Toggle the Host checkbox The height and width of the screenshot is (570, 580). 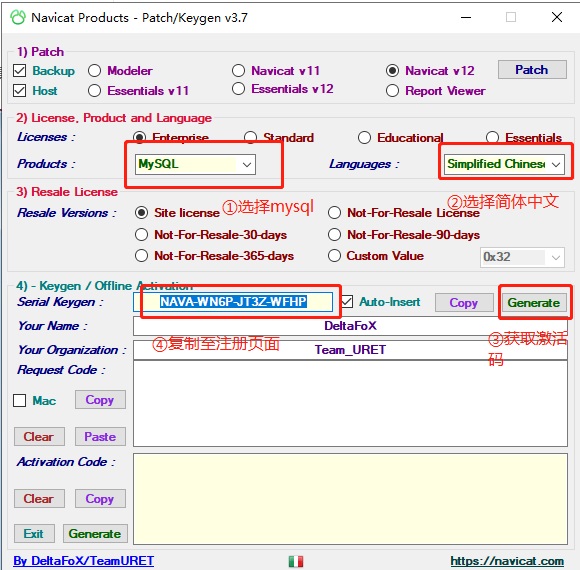coord(19,90)
